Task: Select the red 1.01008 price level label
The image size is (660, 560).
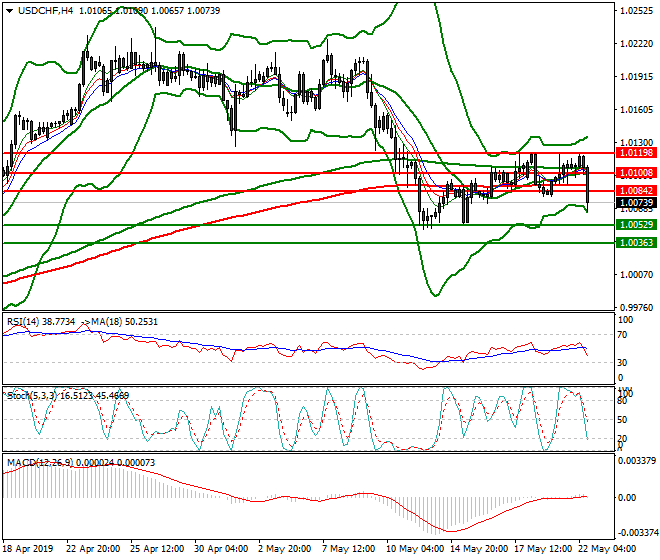Action: [x=637, y=173]
